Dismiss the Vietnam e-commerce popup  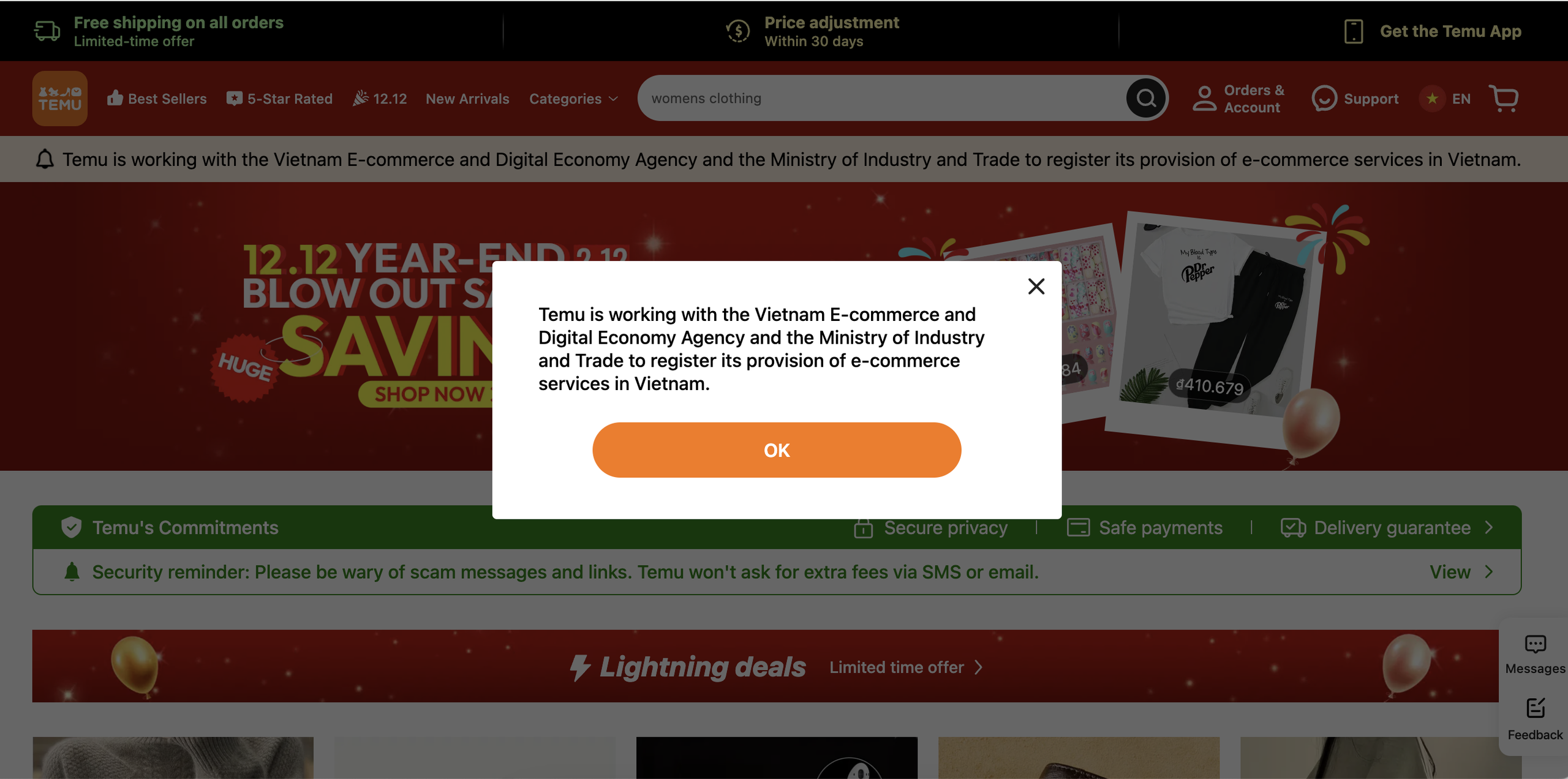tap(1036, 286)
